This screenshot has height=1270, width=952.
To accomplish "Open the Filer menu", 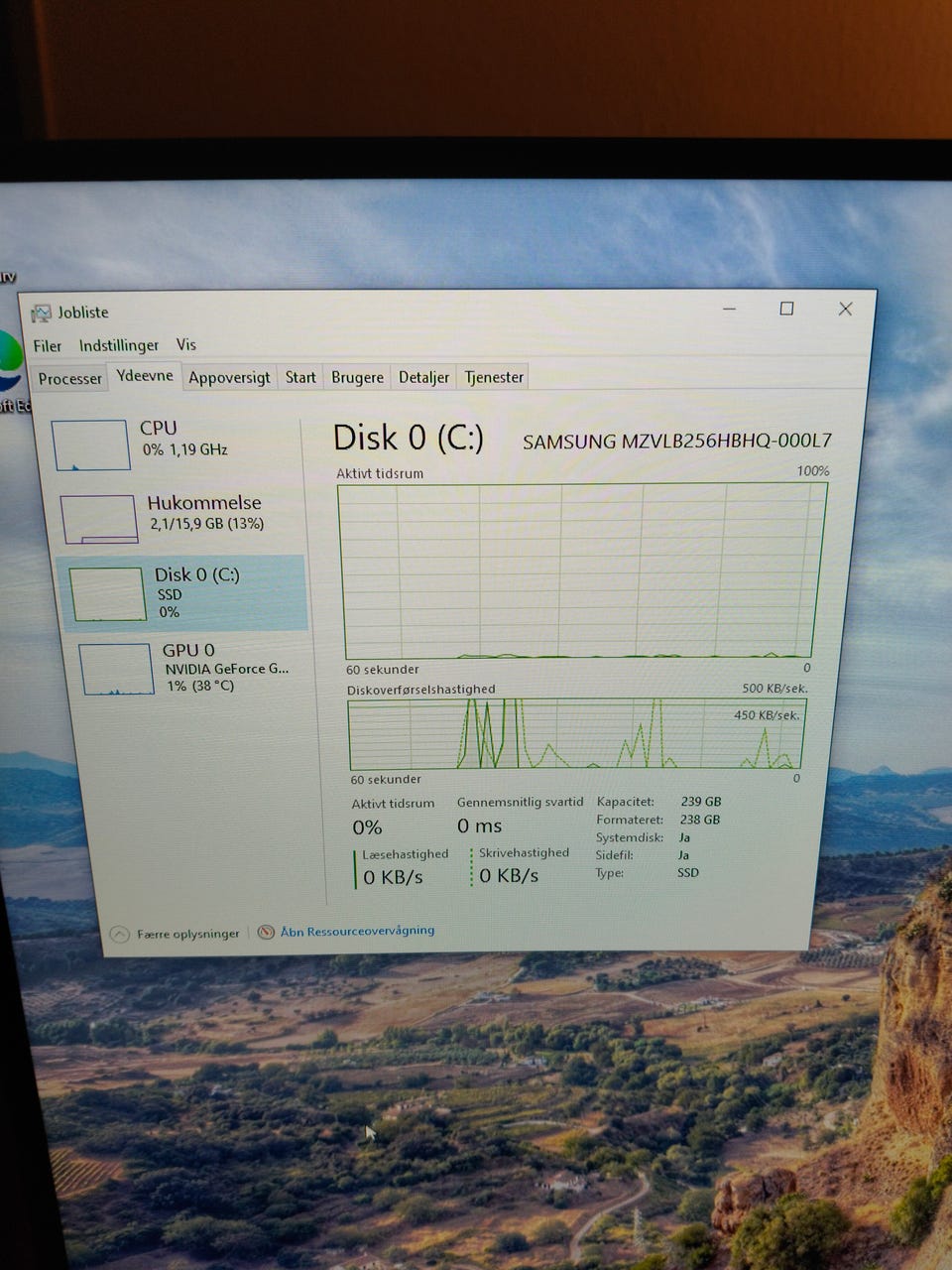I will (x=47, y=345).
